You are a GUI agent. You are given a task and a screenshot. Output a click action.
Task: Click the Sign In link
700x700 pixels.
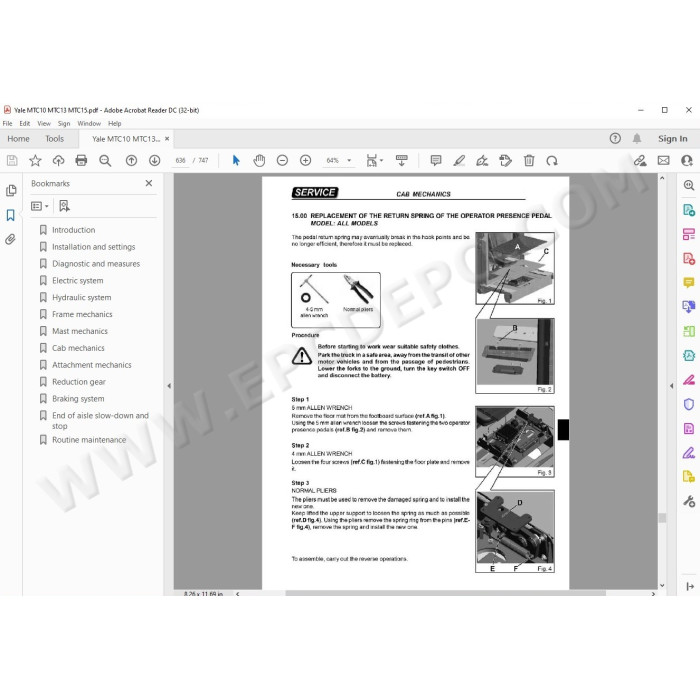click(x=672, y=139)
